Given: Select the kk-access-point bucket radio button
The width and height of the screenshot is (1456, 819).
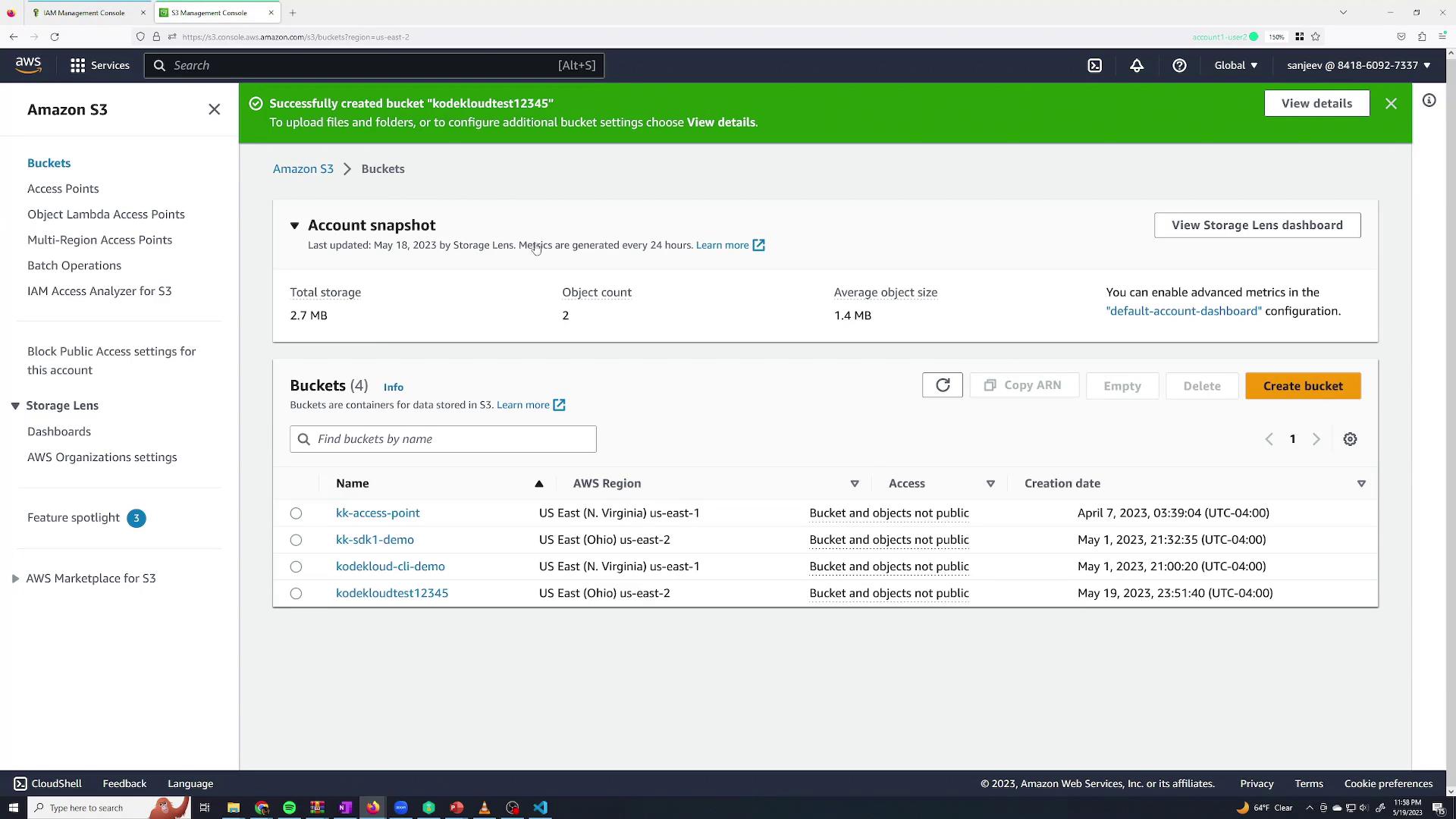Looking at the screenshot, I should point(296,513).
